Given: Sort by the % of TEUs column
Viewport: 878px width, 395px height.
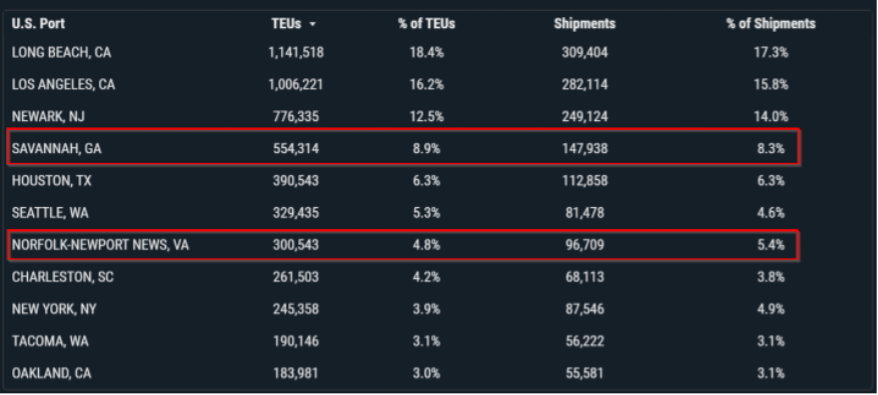Looking at the screenshot, I should 427,24.
